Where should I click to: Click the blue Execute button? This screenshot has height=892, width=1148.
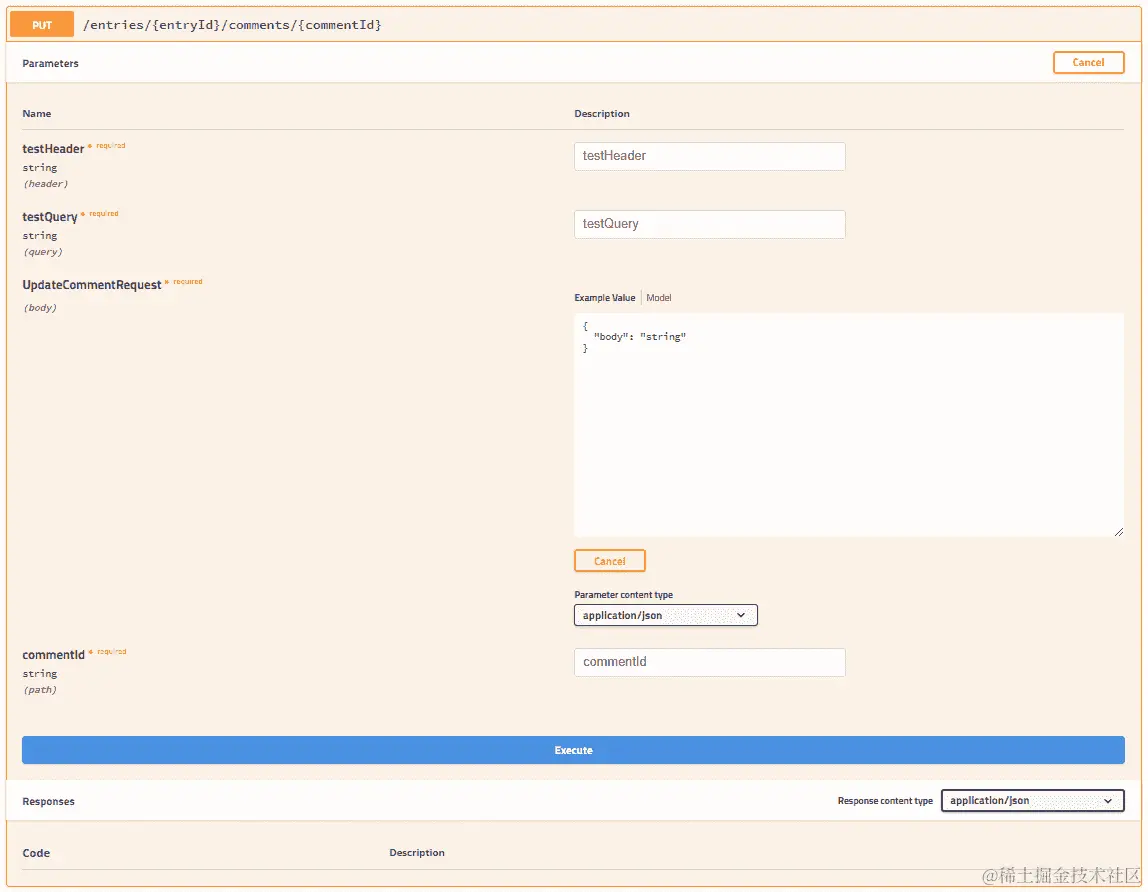[573, 750]
